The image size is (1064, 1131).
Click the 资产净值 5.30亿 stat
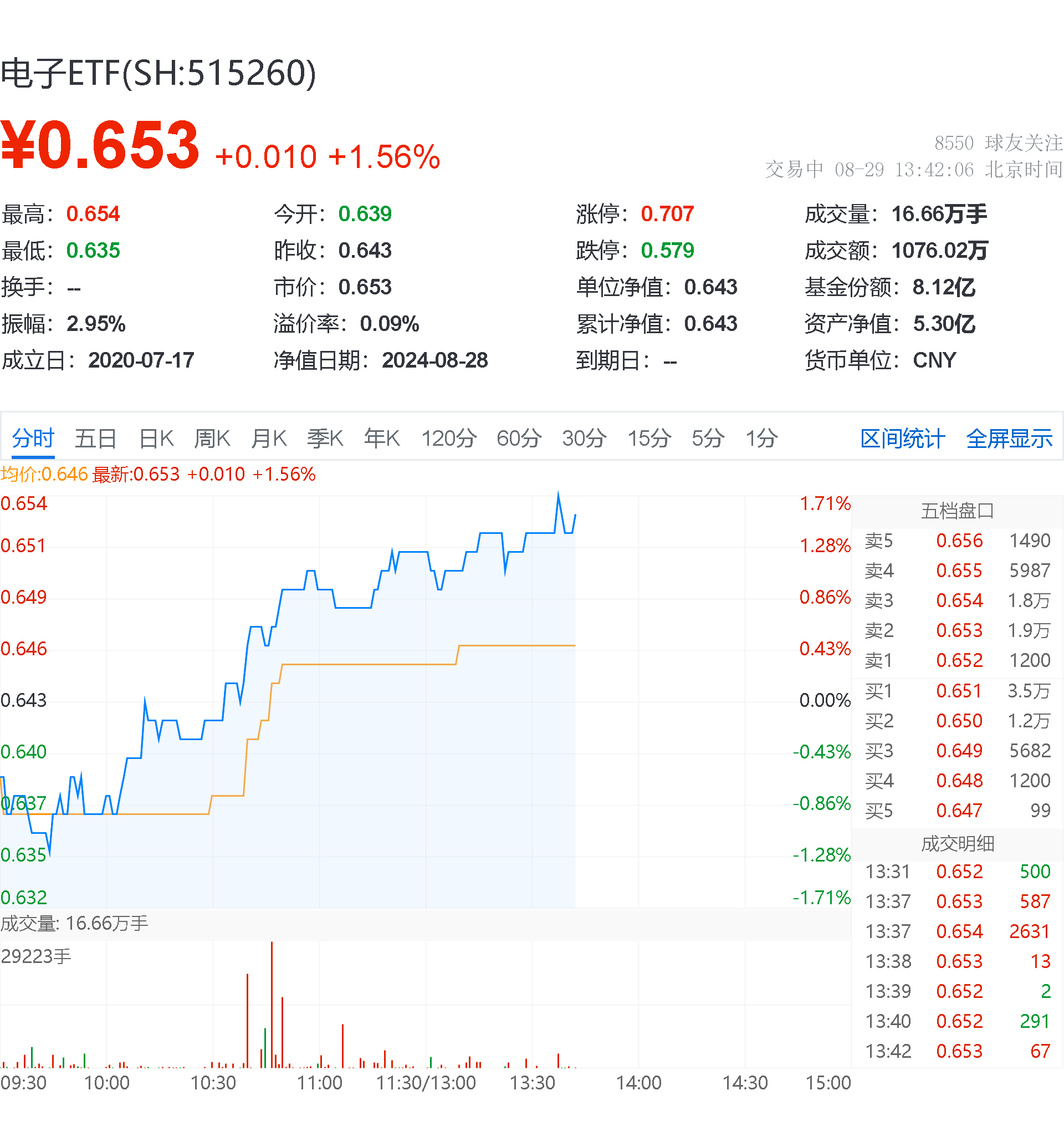[890, 324]
